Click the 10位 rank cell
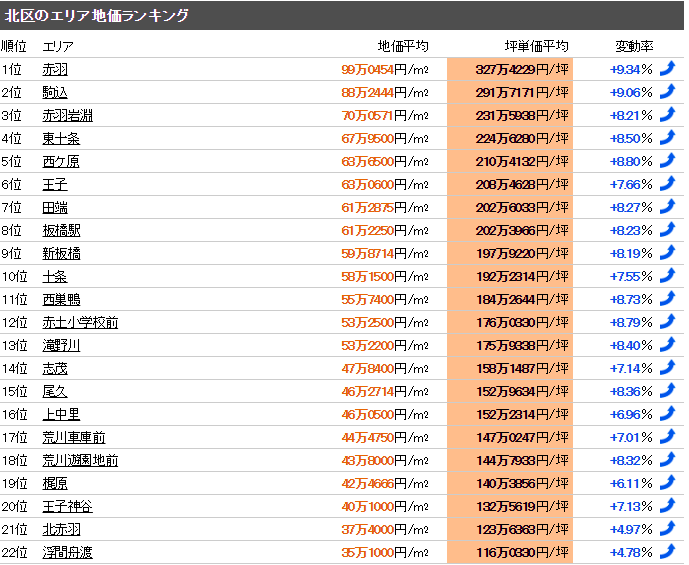The image size is (689, 565). [x=15, y=276]
